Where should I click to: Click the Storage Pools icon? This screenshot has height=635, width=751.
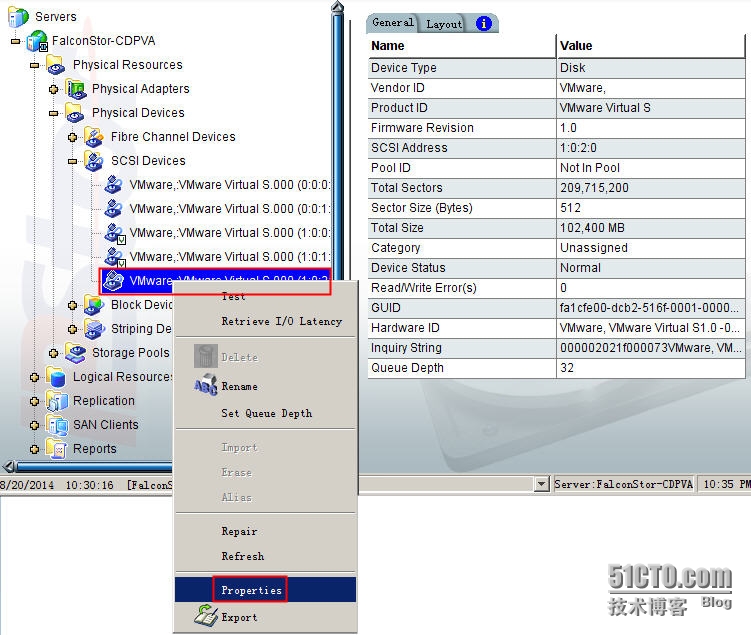pyautogui.click(x=75, y=353)
